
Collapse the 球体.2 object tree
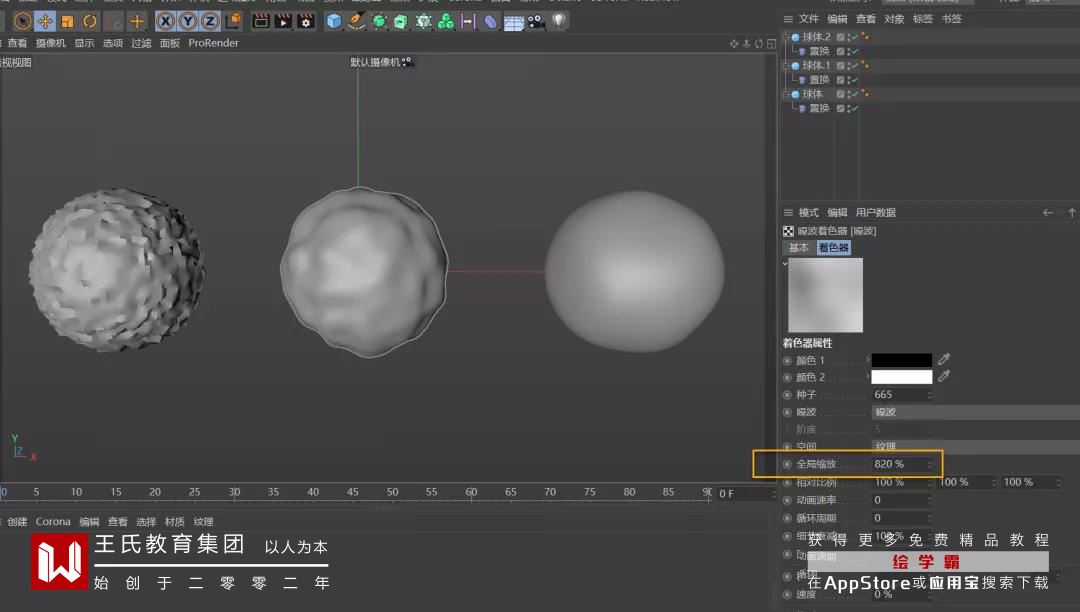pyautogui.click(x=785, y=36)
